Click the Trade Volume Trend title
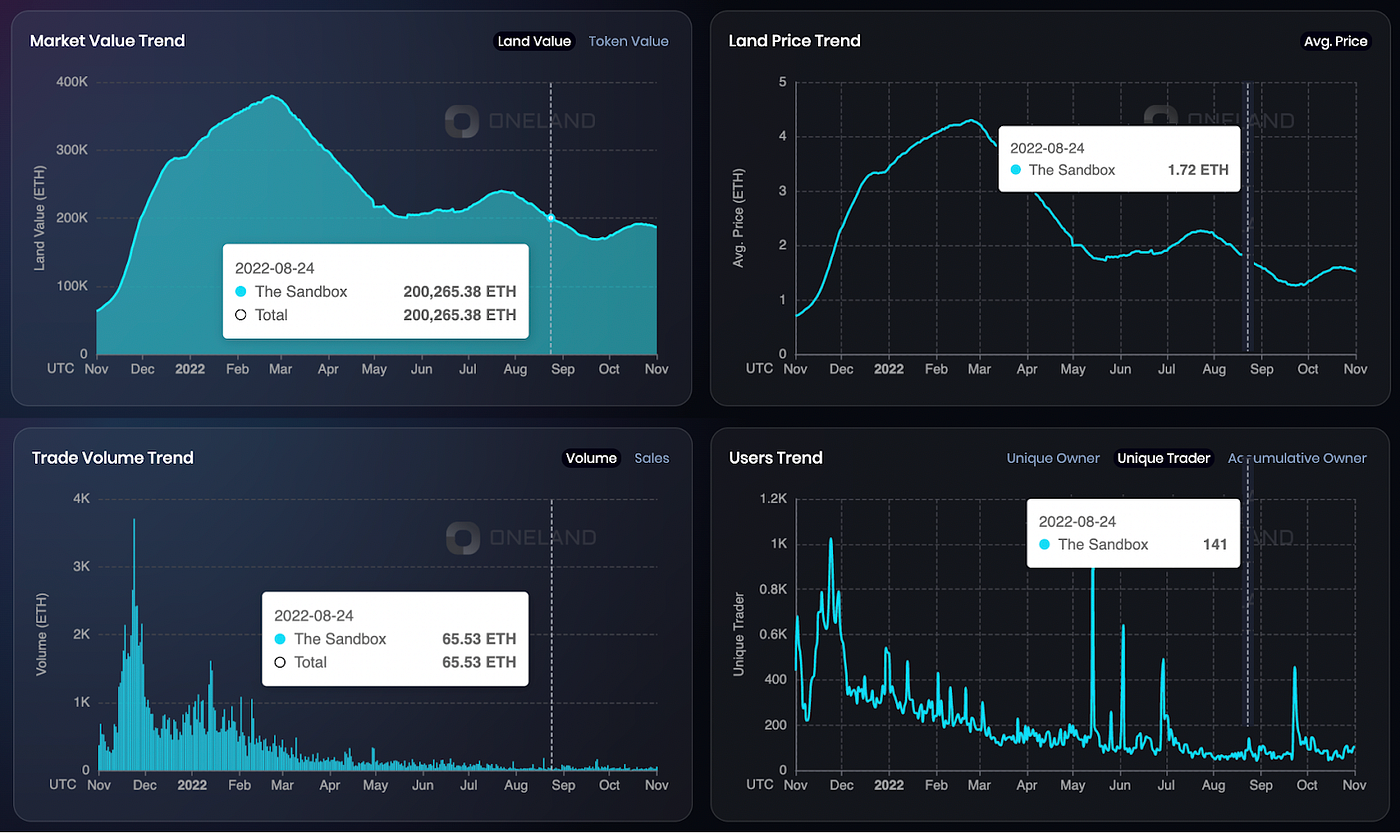The height and width of the screenshot is (833, 1400). pos(112,458)
